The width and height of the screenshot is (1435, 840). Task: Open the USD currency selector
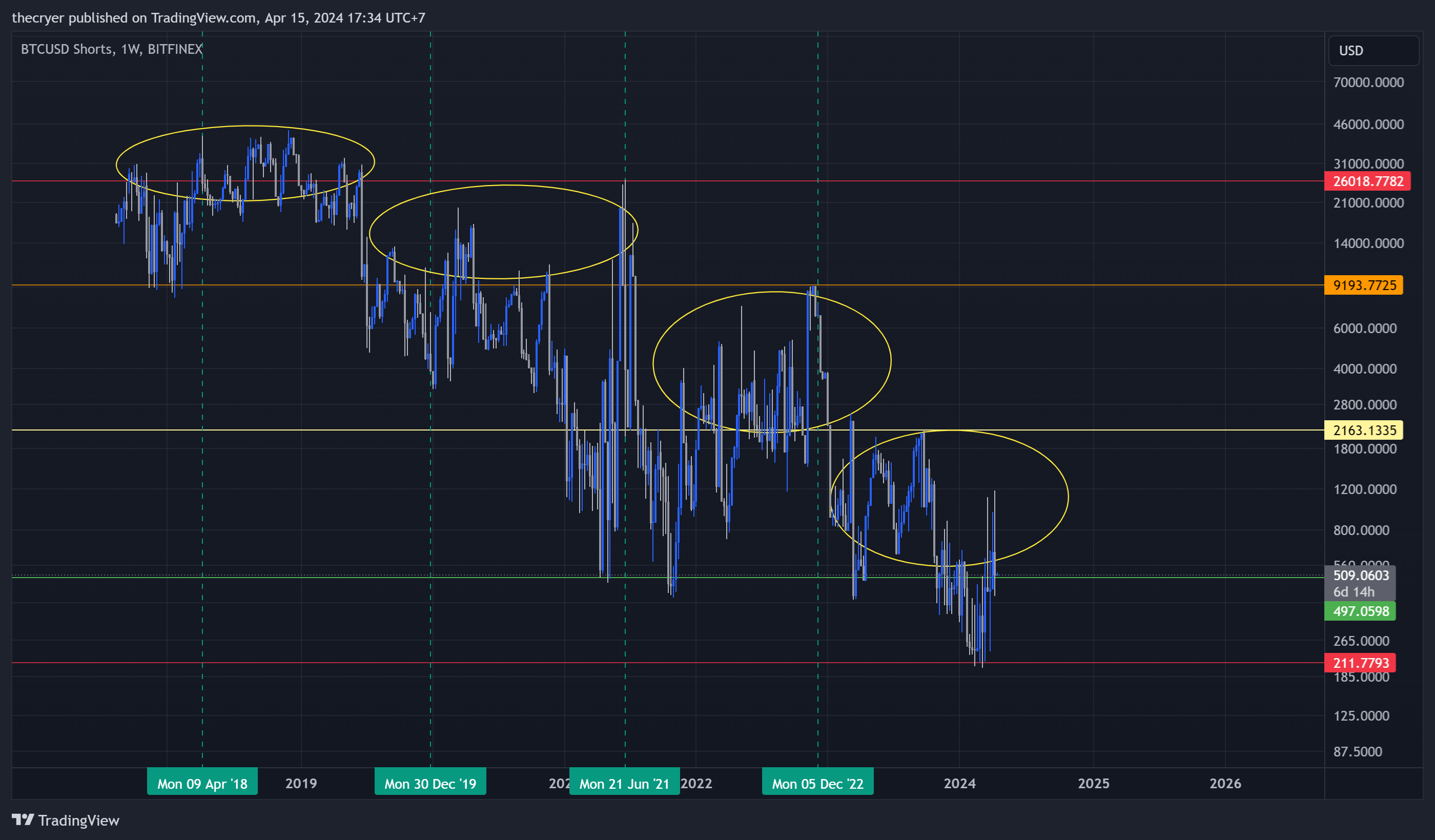(x=1373, y=51)
